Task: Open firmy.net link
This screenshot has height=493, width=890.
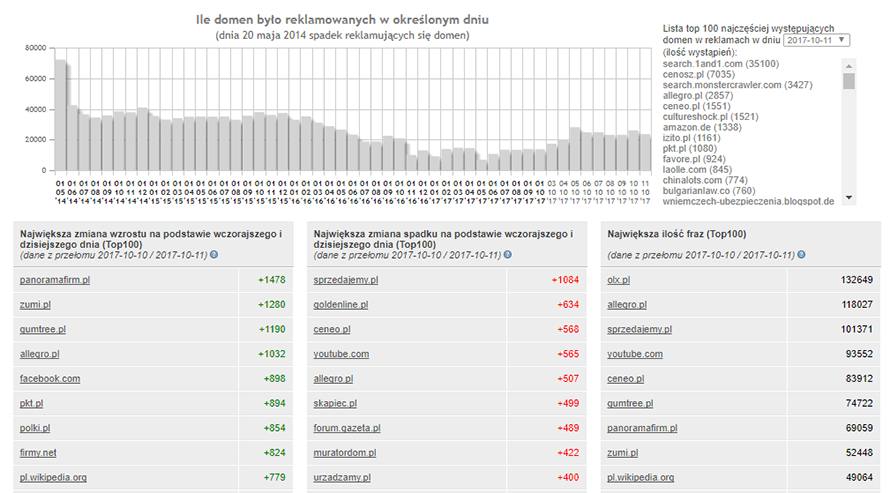Action: [x=38, y=453]
